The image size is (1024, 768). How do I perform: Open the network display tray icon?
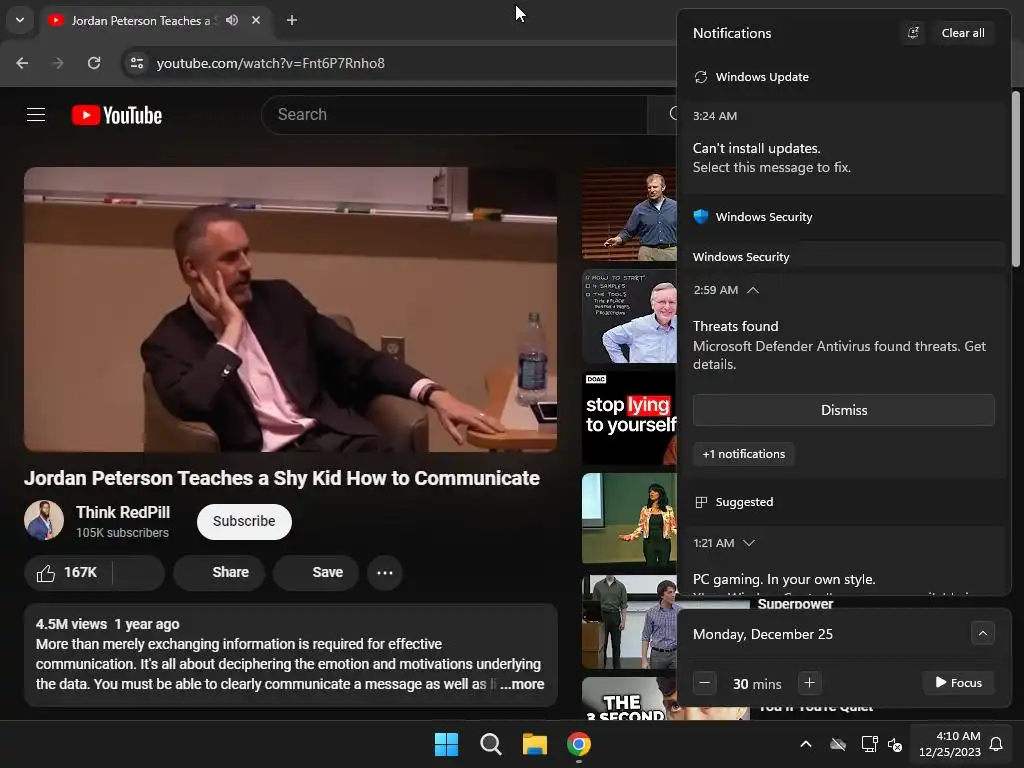tap(869, 744)
